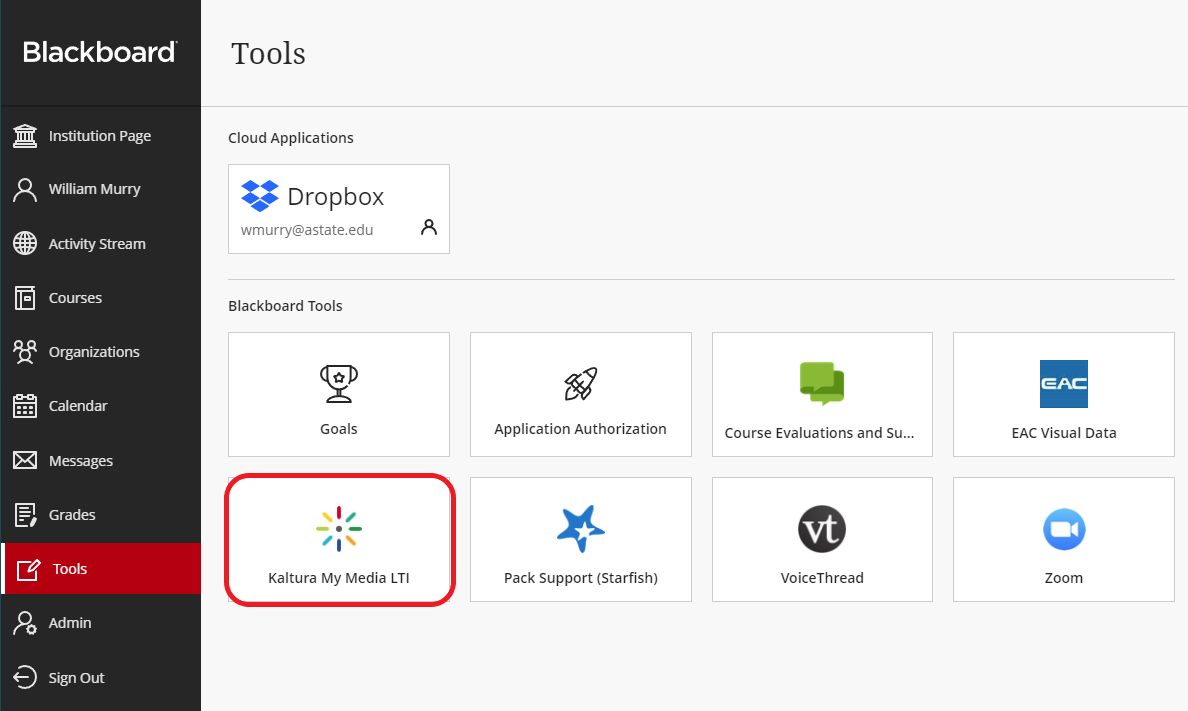
Task: Click the Admin gear-person icon
Action: [25, 623]
